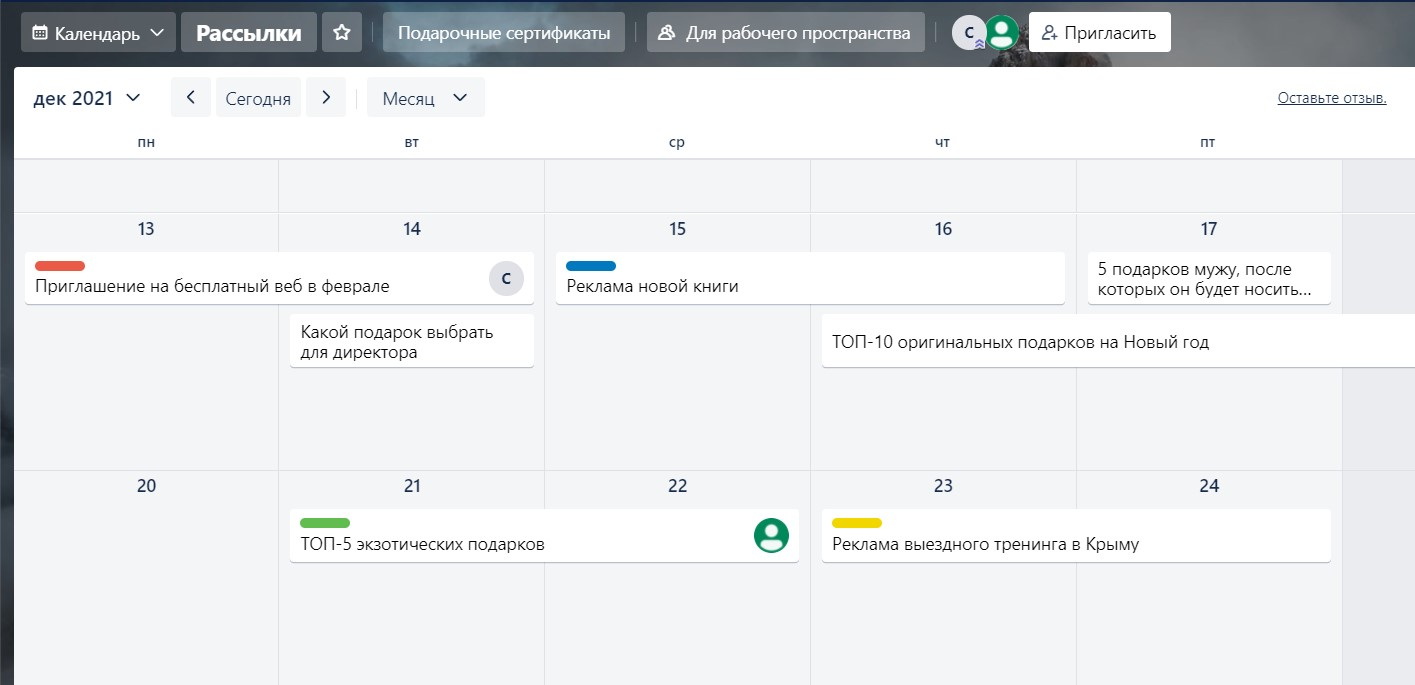Click the «Подарочные сертификаты» button
The image size is (1415, 685).
(503, 31)
